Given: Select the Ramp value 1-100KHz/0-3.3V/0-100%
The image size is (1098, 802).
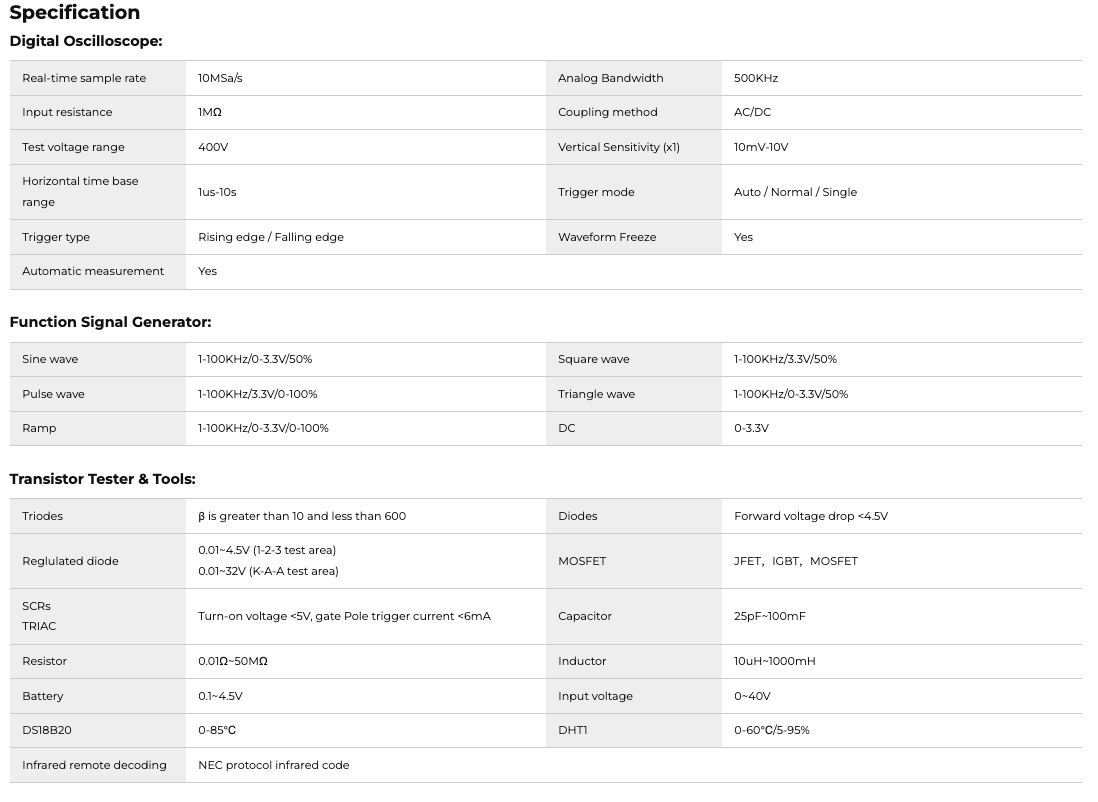Looking at the screenshot, I should point(263,428).
